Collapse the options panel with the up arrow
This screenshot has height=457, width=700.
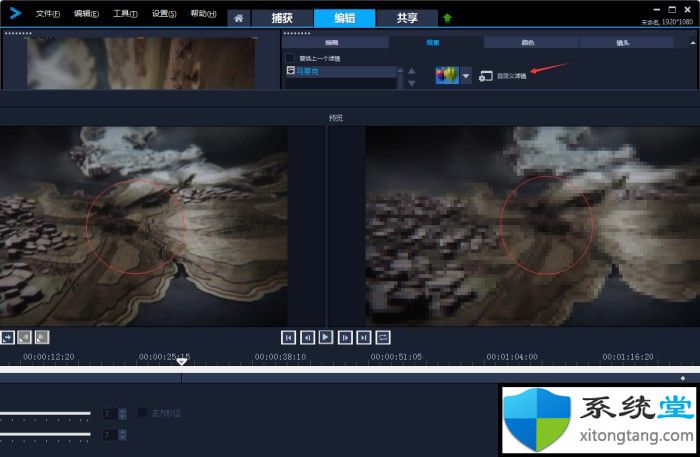pos(692,43)
